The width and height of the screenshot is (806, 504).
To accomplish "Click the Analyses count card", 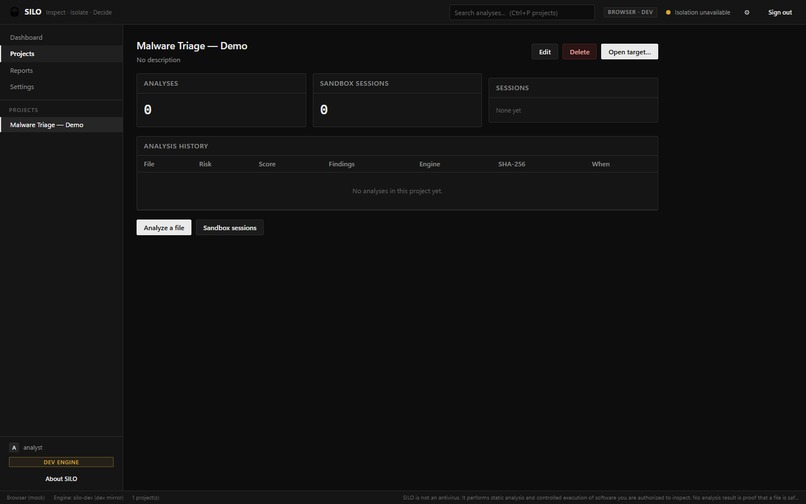I will coord(221,100).
